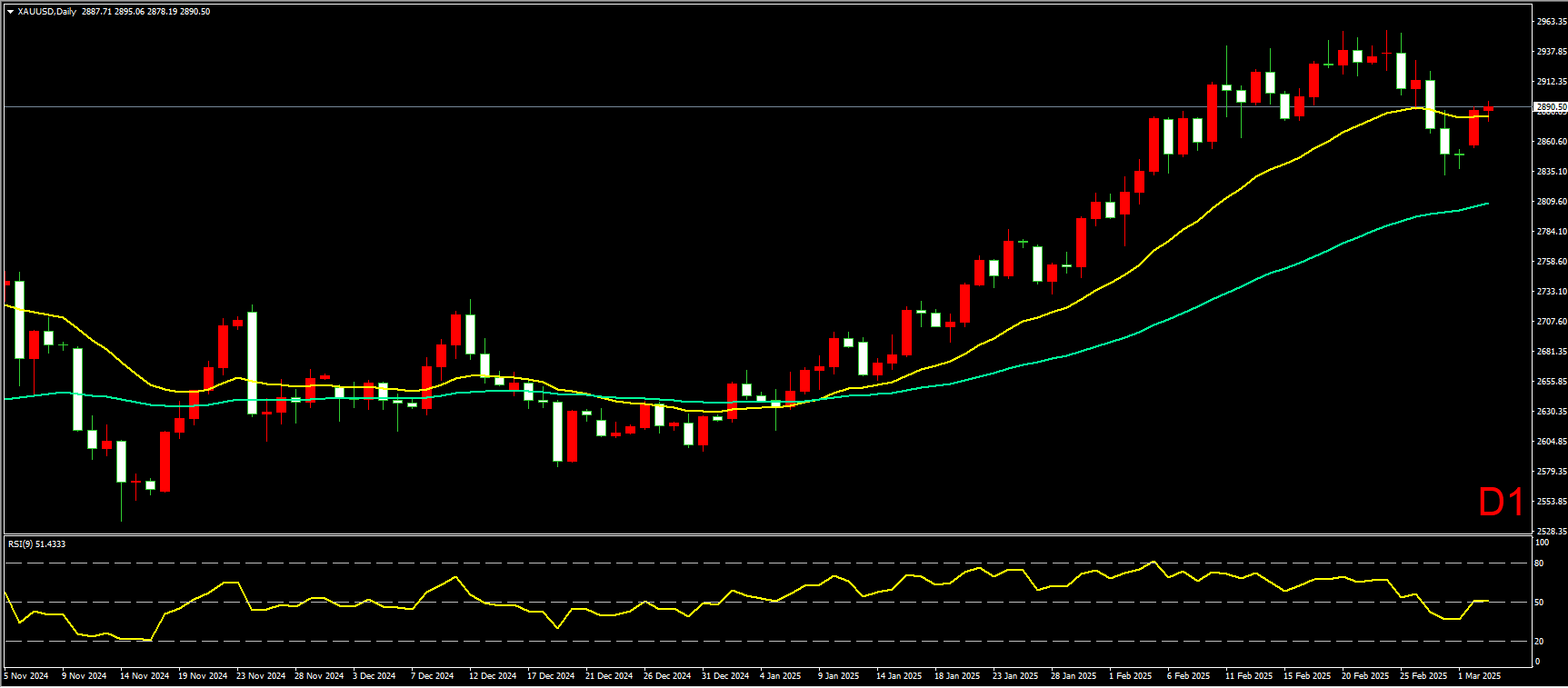Click the 5 Nov 2024 date label
The width and height of the screenshot is (1568, 688).
click(26, 676)
